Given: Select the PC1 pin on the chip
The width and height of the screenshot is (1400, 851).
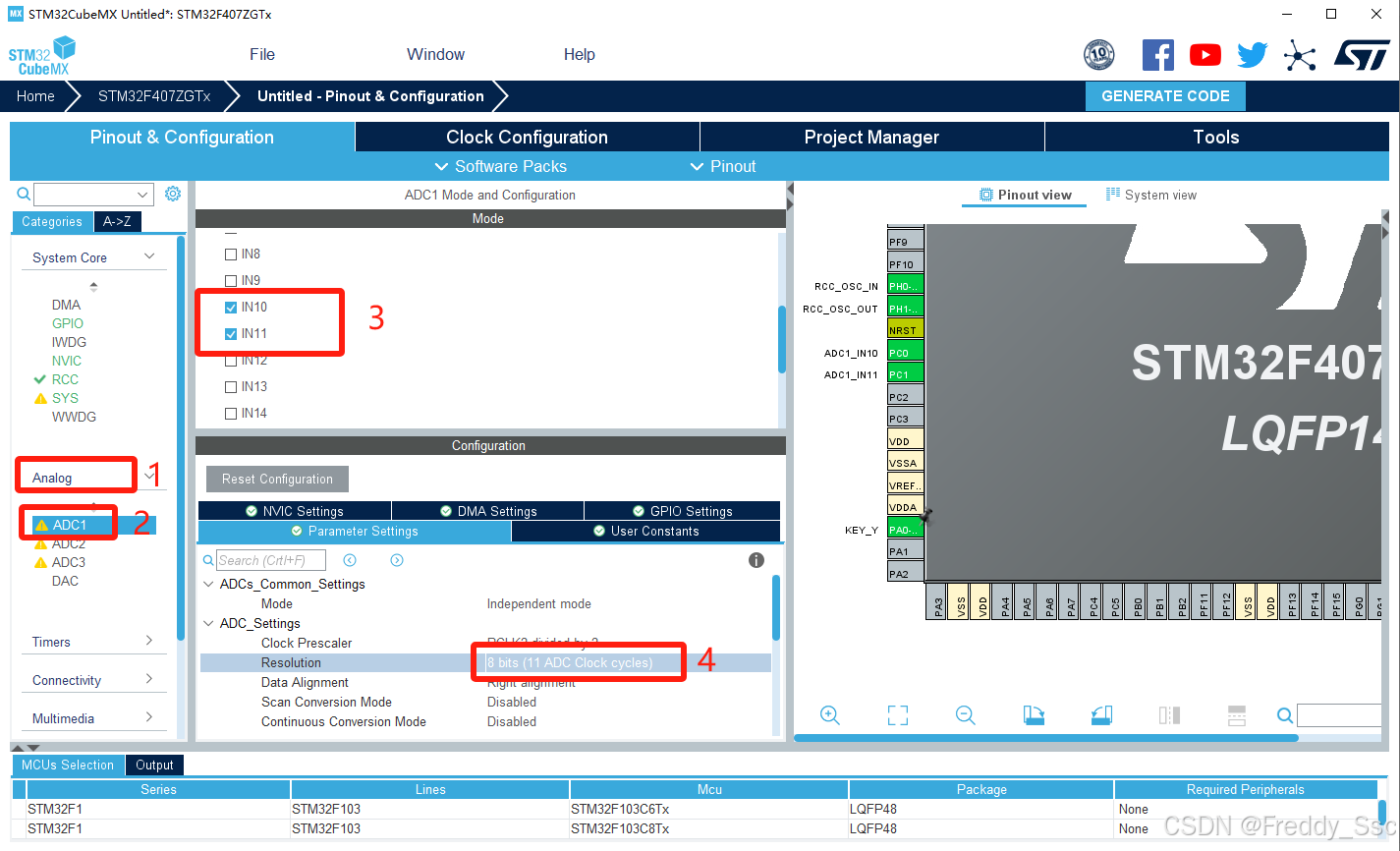Looking at the screenshot, I should click(905, 374).
